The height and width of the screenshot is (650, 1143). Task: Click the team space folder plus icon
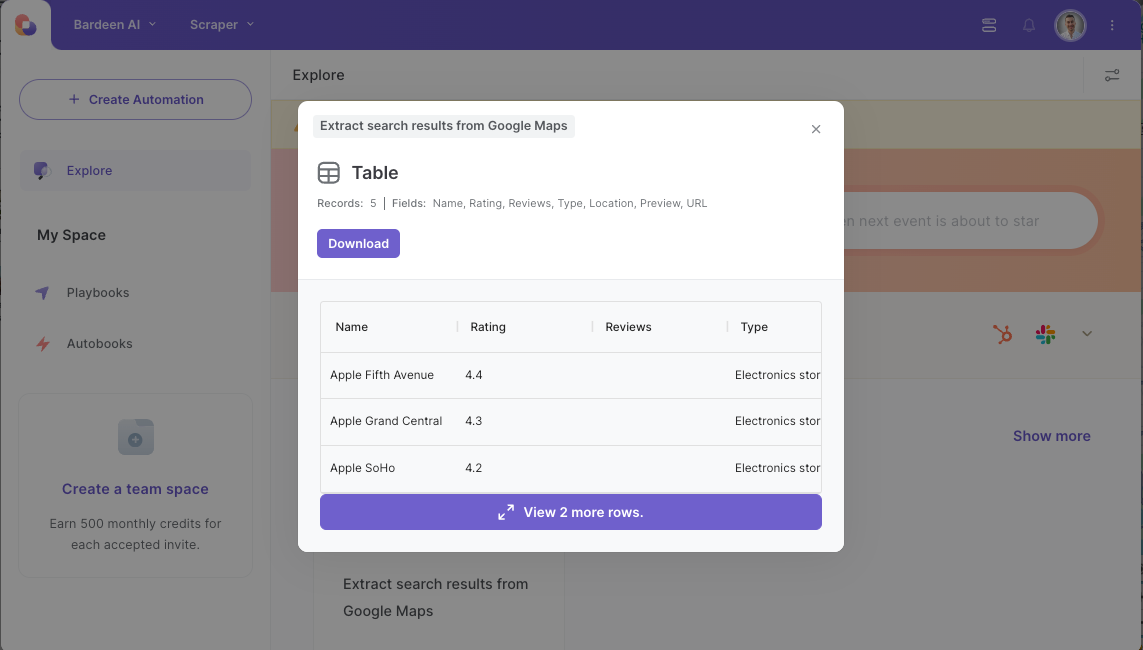pos(136,437)
